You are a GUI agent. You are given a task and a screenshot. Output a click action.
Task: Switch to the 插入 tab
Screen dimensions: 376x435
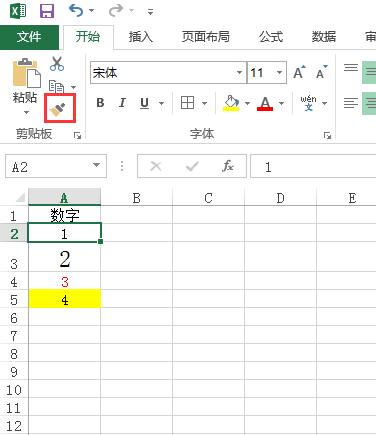[x=141, y=37]
